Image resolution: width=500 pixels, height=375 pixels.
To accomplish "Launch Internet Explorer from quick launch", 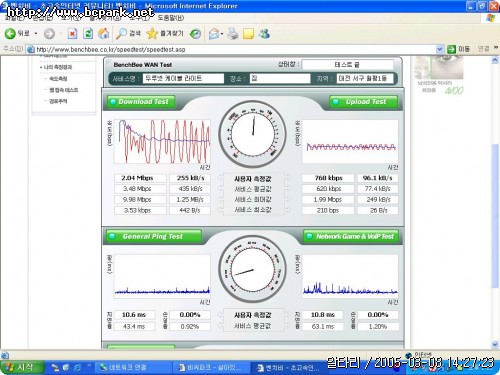I will 77,367.
